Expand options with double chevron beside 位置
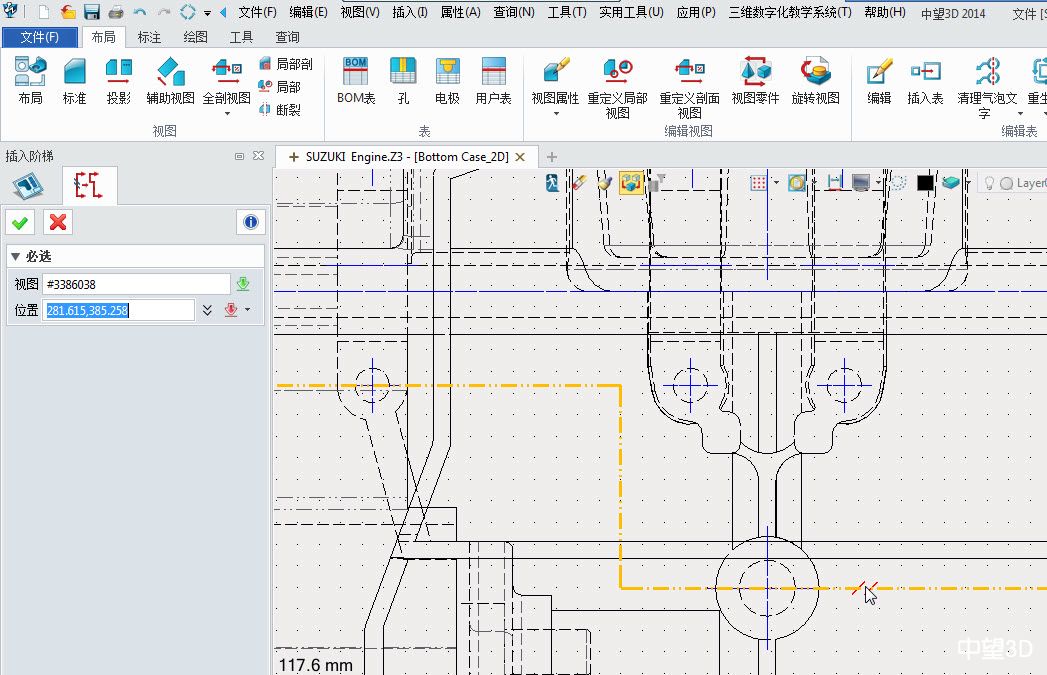The image size is (1047, 675). (x=207, y=310)
